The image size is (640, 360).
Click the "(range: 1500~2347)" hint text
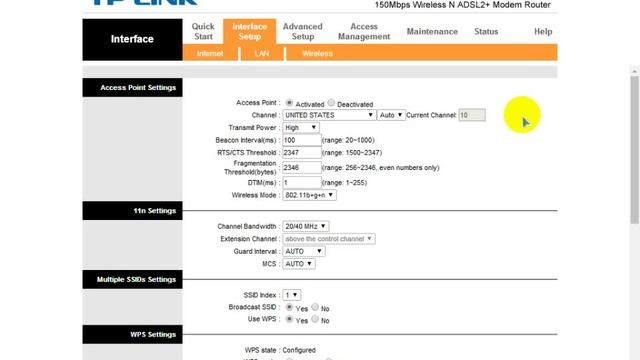[x=352, y=153]
